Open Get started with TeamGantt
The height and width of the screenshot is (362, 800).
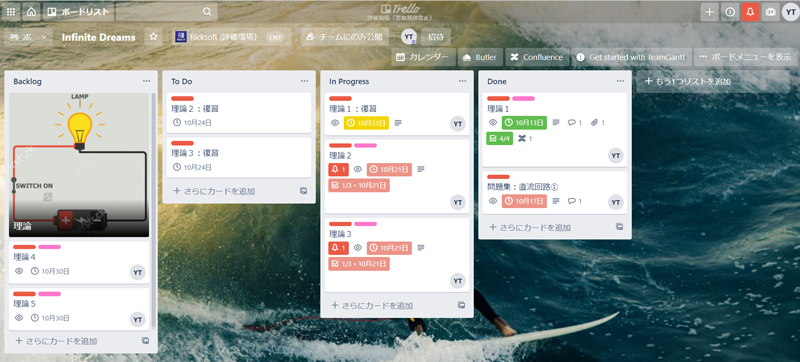coord(631,57)
